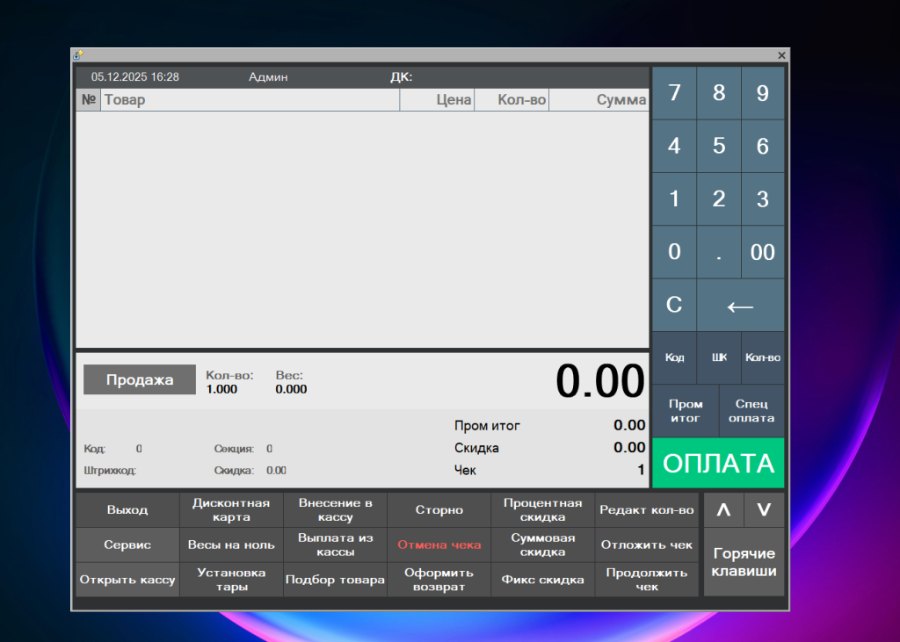Tap the decimal point key

click(719, 252)
